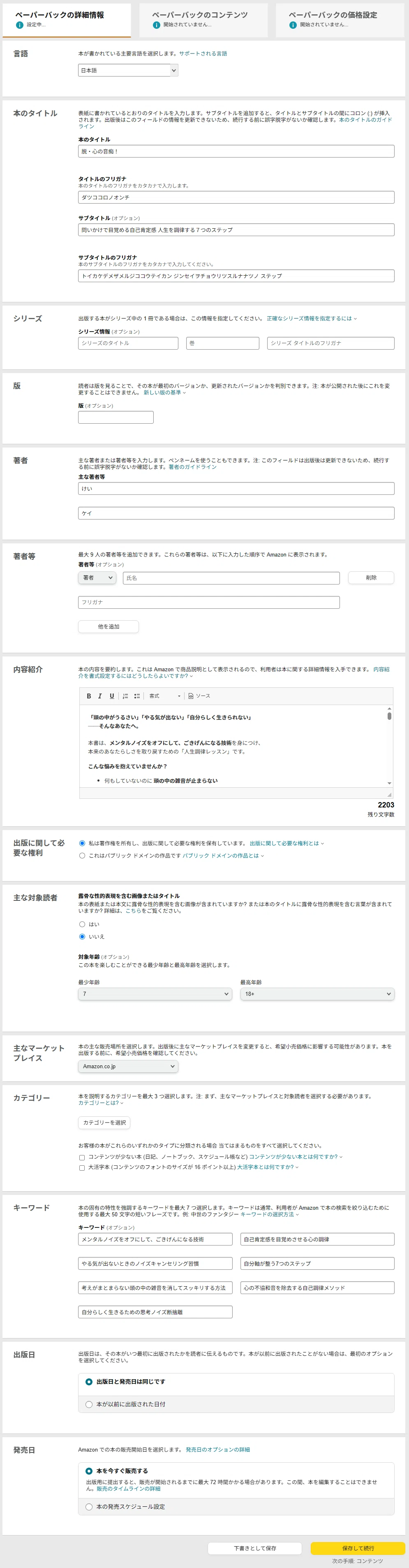Choose いいえ for explicit content
Viewport: 409px width, 1568px height.
click(x=82, y=937)
